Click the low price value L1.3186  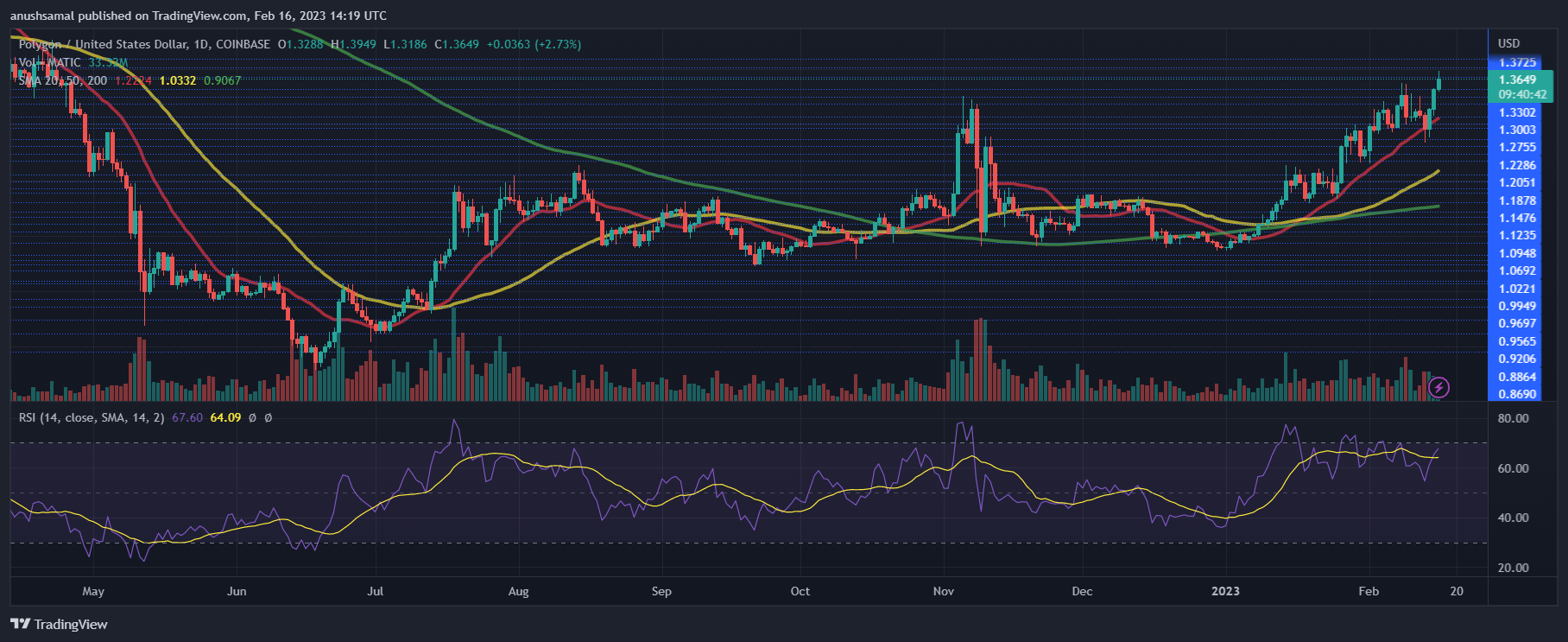point(406,44)
